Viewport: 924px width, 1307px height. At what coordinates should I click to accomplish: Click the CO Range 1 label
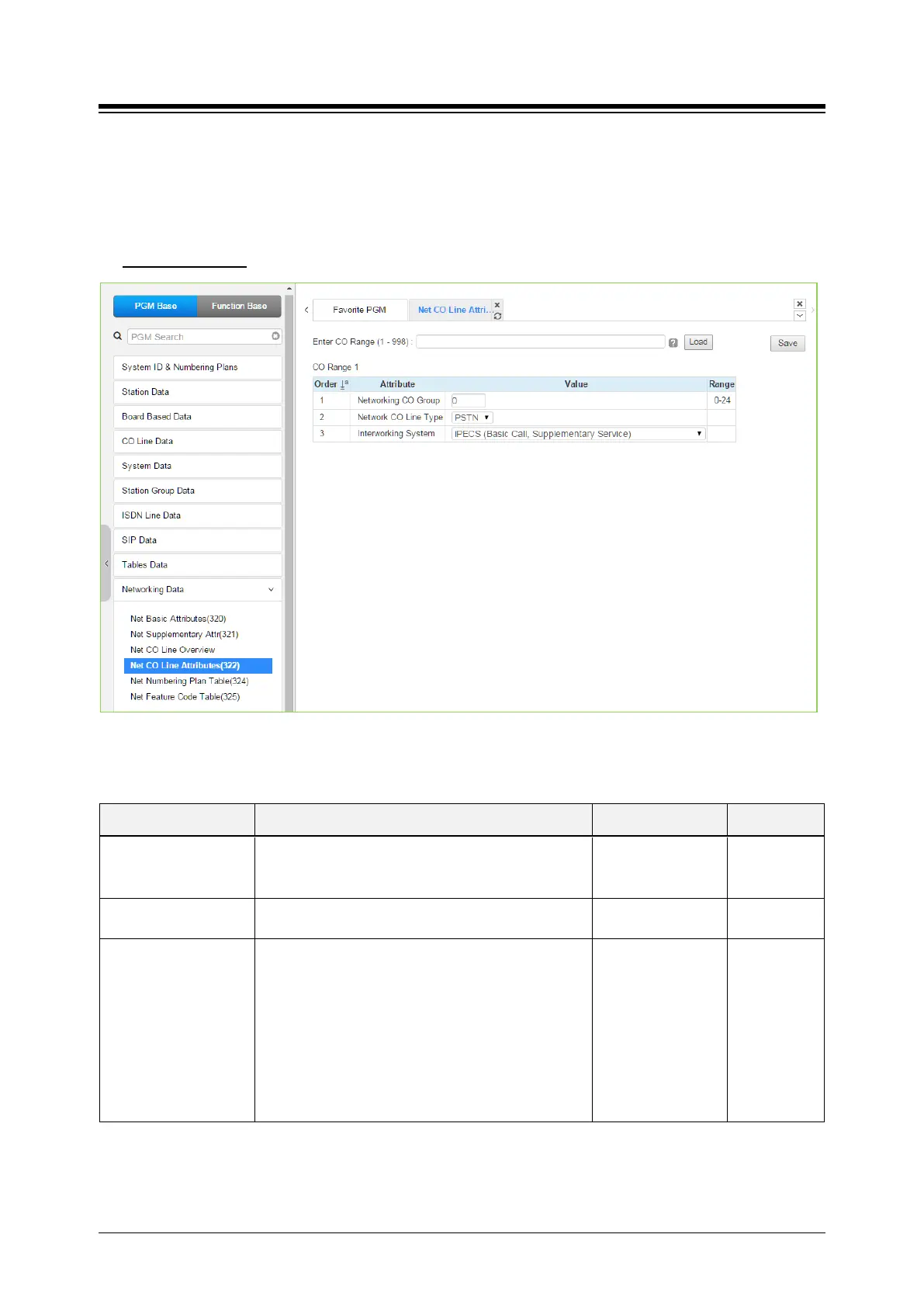(x=336, y=367)
